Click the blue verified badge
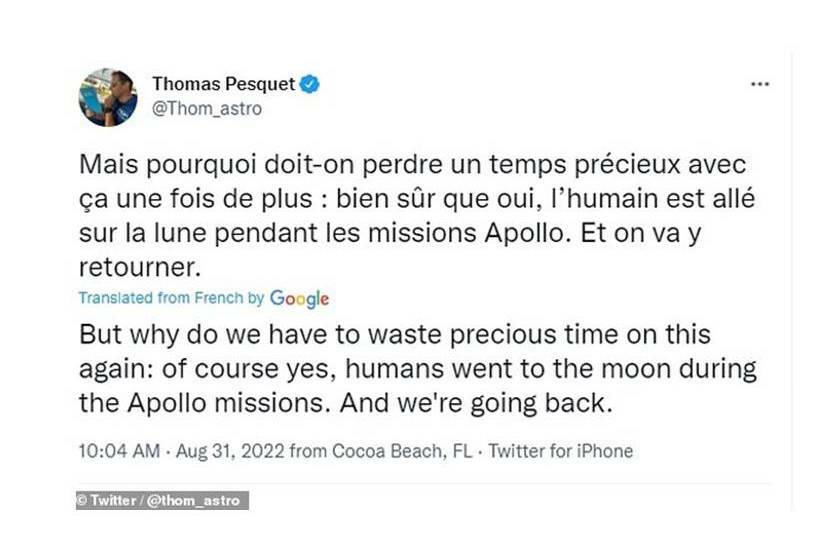 [x=310, y=85]
